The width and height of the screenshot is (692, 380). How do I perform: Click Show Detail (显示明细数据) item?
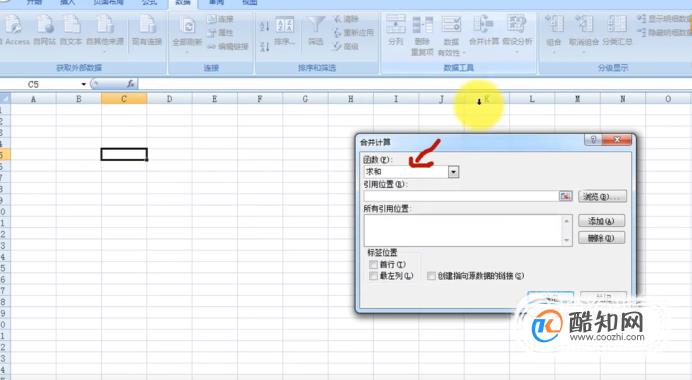click(x=665, y=19)
